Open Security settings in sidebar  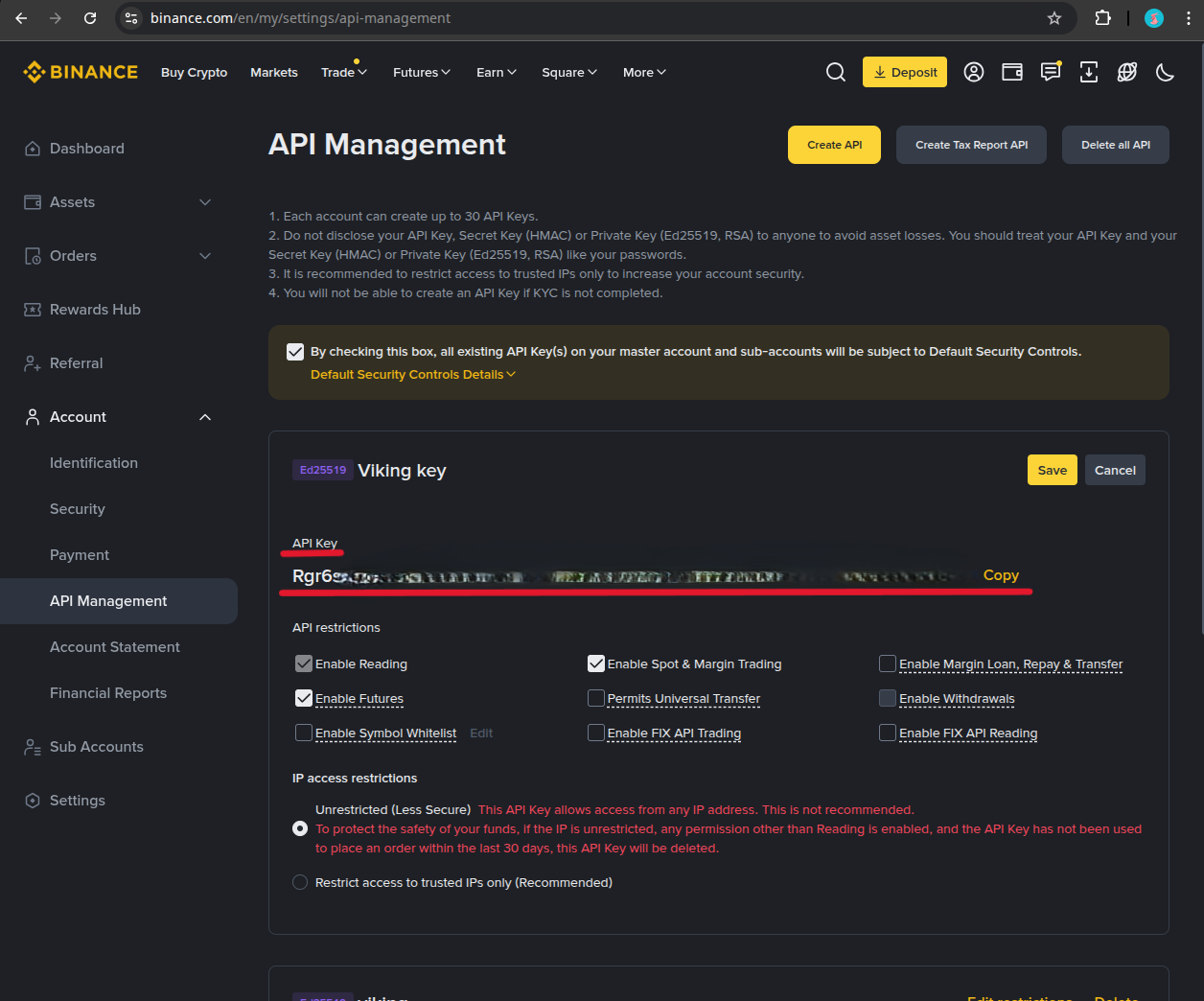pyautogui.click(x=78, y=509)
